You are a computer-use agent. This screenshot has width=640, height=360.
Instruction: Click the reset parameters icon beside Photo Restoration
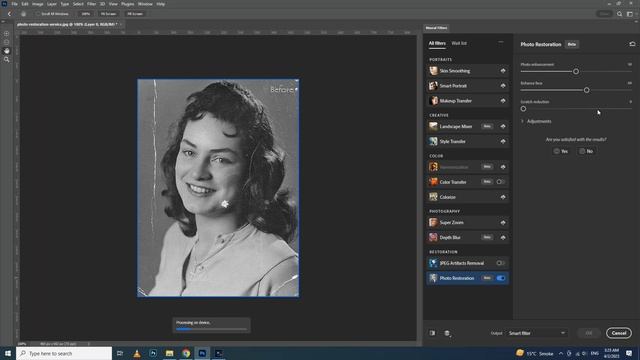point(632,44)
